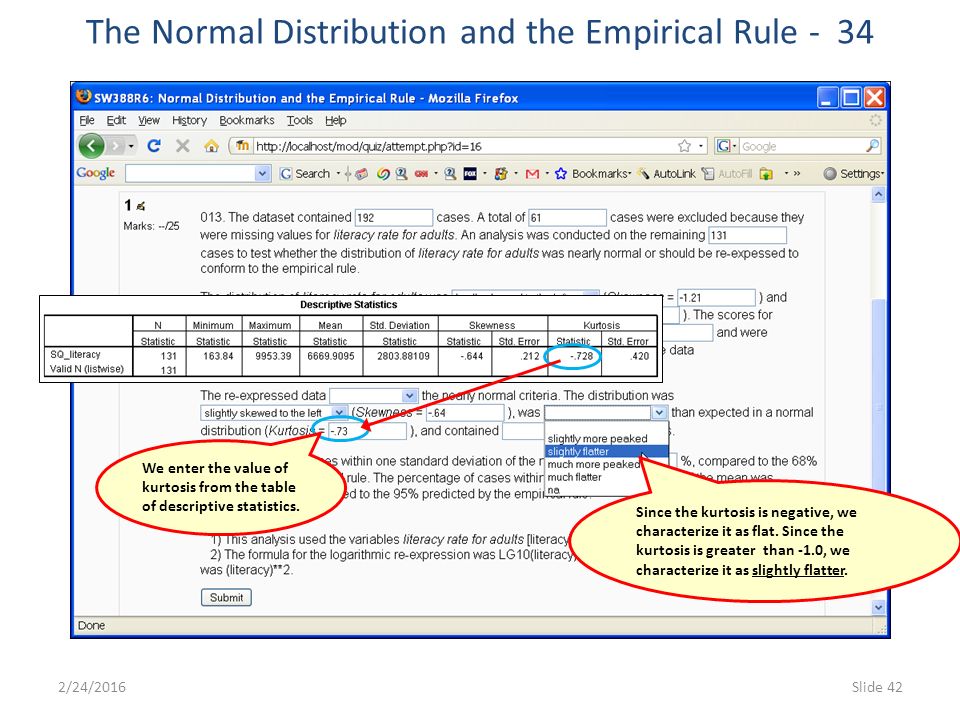Open the Google toolbar Bookmarks star menu
960x720 pixels.
tap(591, 174)
